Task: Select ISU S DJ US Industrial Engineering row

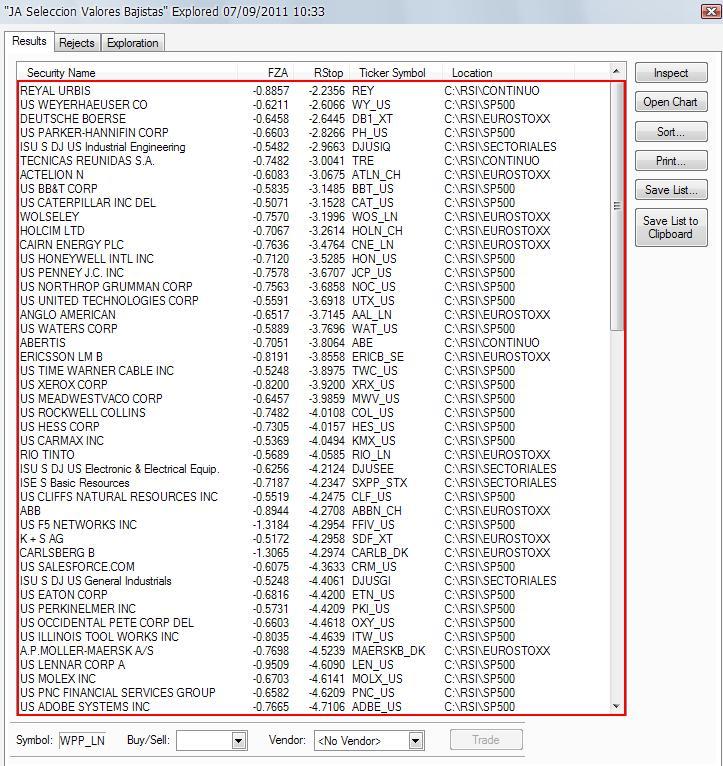Action: point(314,147)
